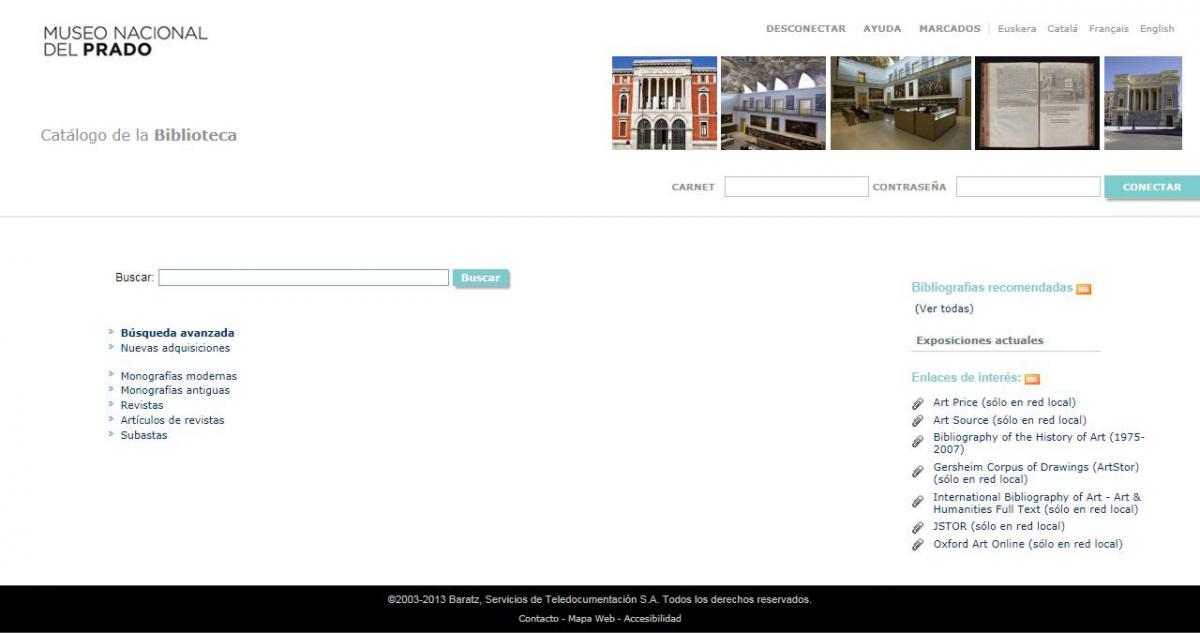Click the Prado facade thumbnail image
The image size is (1200, 633).
point(664,102)
